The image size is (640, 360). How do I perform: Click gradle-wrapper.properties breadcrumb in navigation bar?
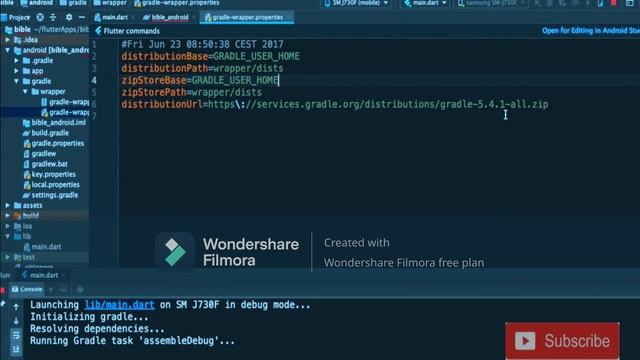(x=177, y=3)
